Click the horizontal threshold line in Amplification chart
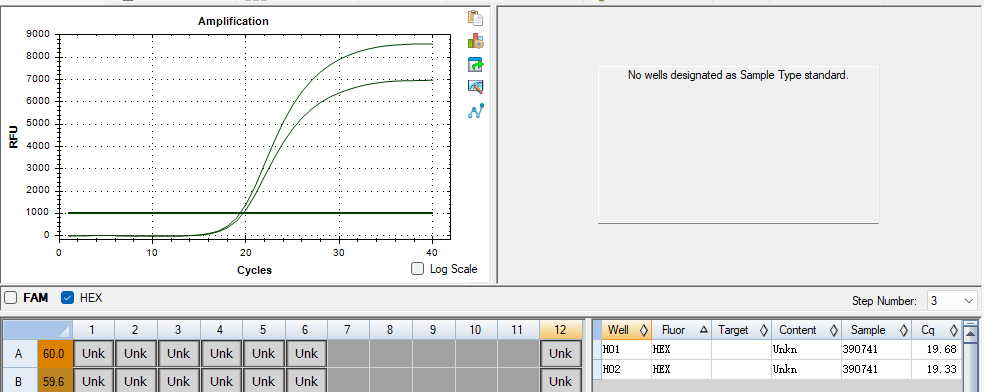 [250, 213]
